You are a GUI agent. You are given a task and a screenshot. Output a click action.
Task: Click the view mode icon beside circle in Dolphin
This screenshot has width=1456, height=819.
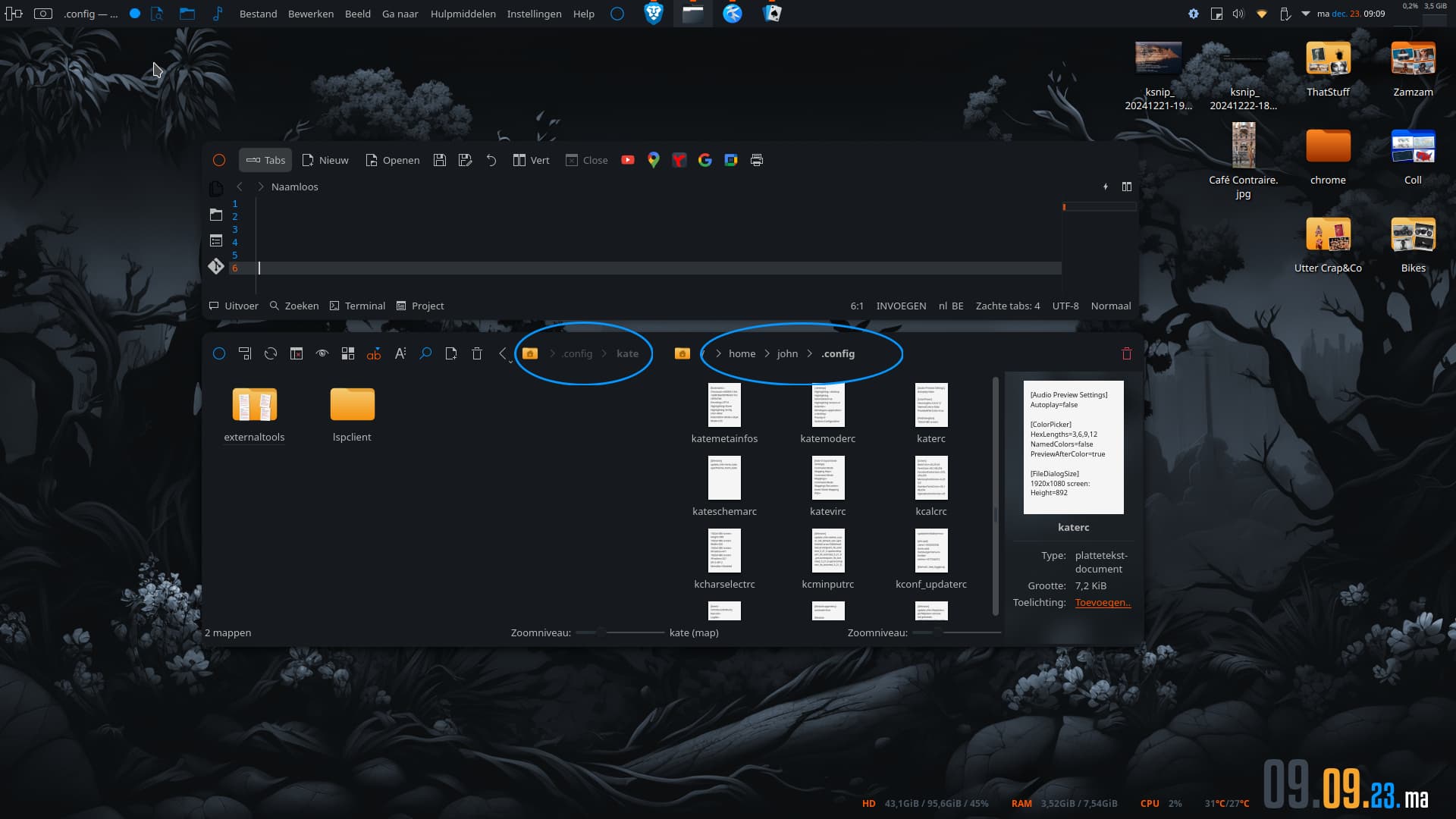[245, 353]
